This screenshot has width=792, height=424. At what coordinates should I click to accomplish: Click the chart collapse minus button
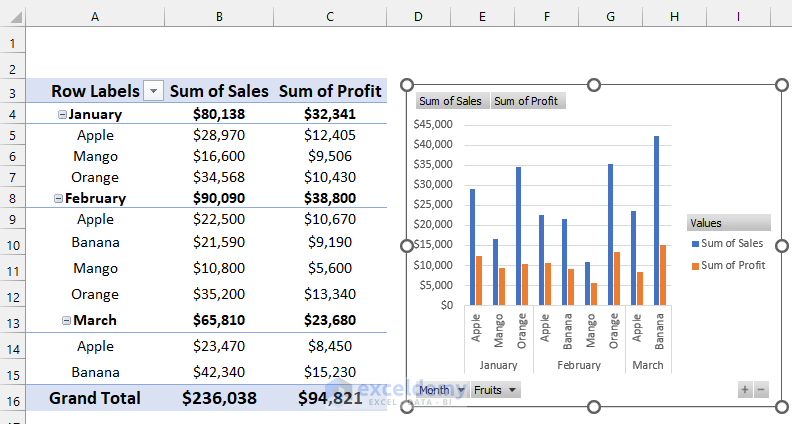[x=762, y=390]
